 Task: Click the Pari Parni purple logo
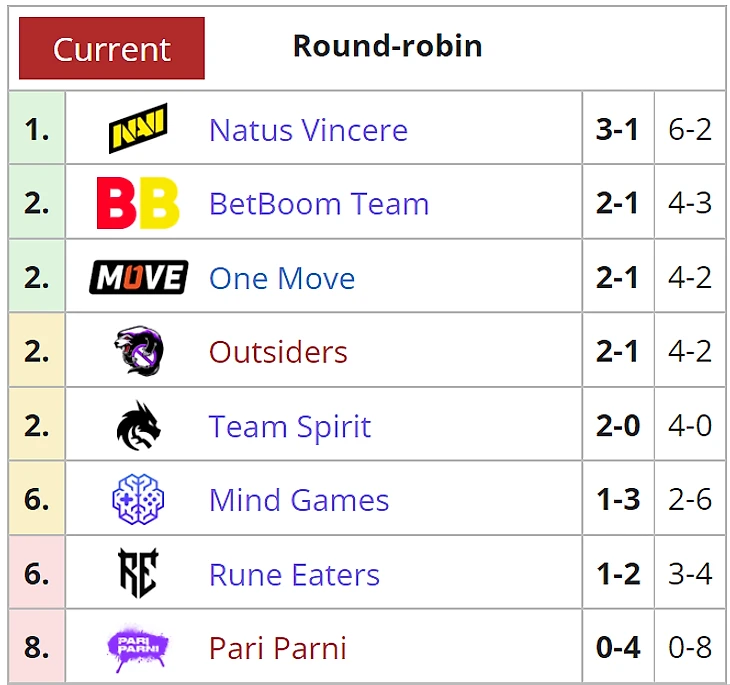click(138, 648)
